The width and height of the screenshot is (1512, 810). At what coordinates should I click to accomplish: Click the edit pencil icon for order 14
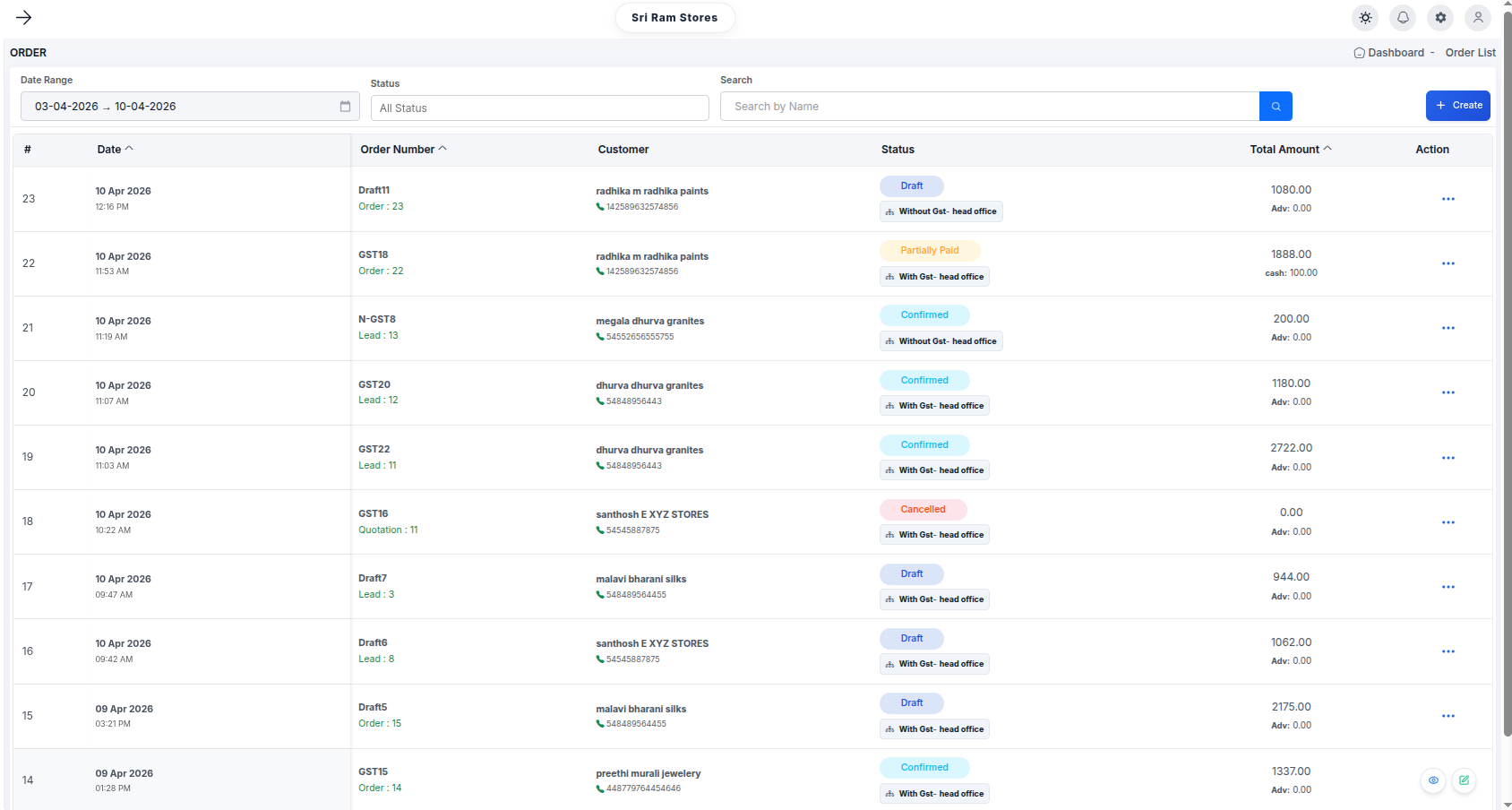1464,780
